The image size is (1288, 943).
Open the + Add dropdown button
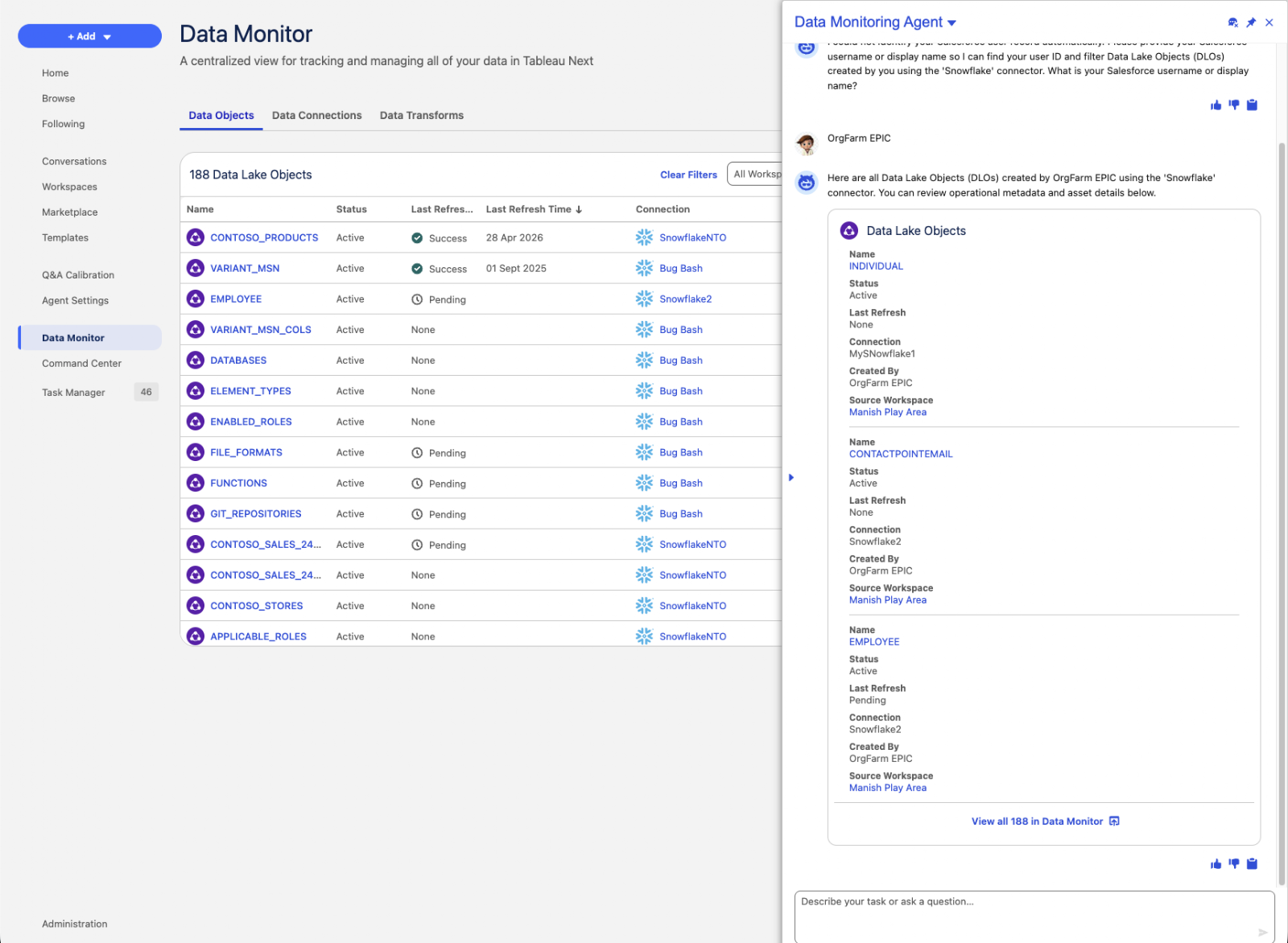89,36
